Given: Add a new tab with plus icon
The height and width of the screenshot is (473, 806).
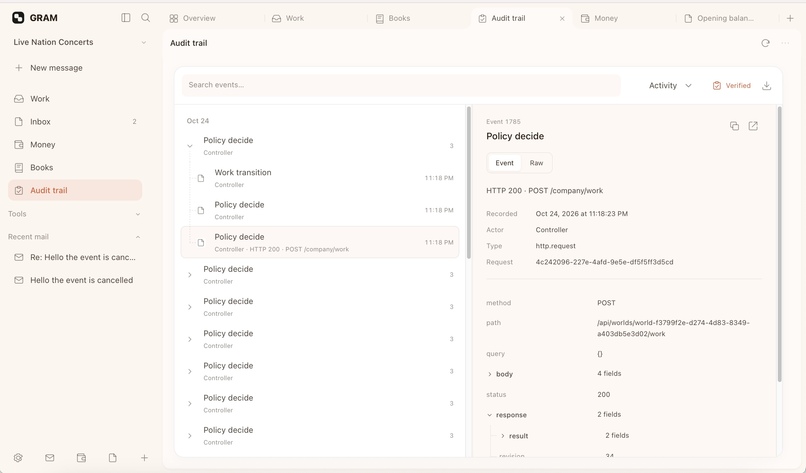Looking at the screenshot, I should point(790,18).
